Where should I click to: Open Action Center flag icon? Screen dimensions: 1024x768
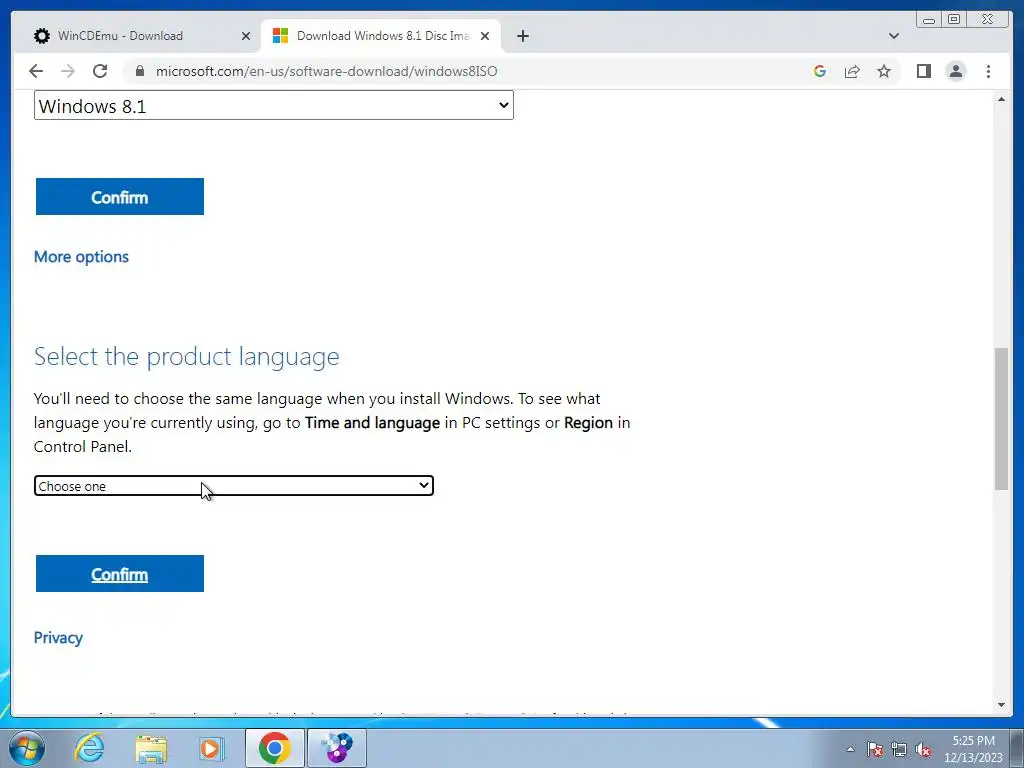tap(875, 749)
